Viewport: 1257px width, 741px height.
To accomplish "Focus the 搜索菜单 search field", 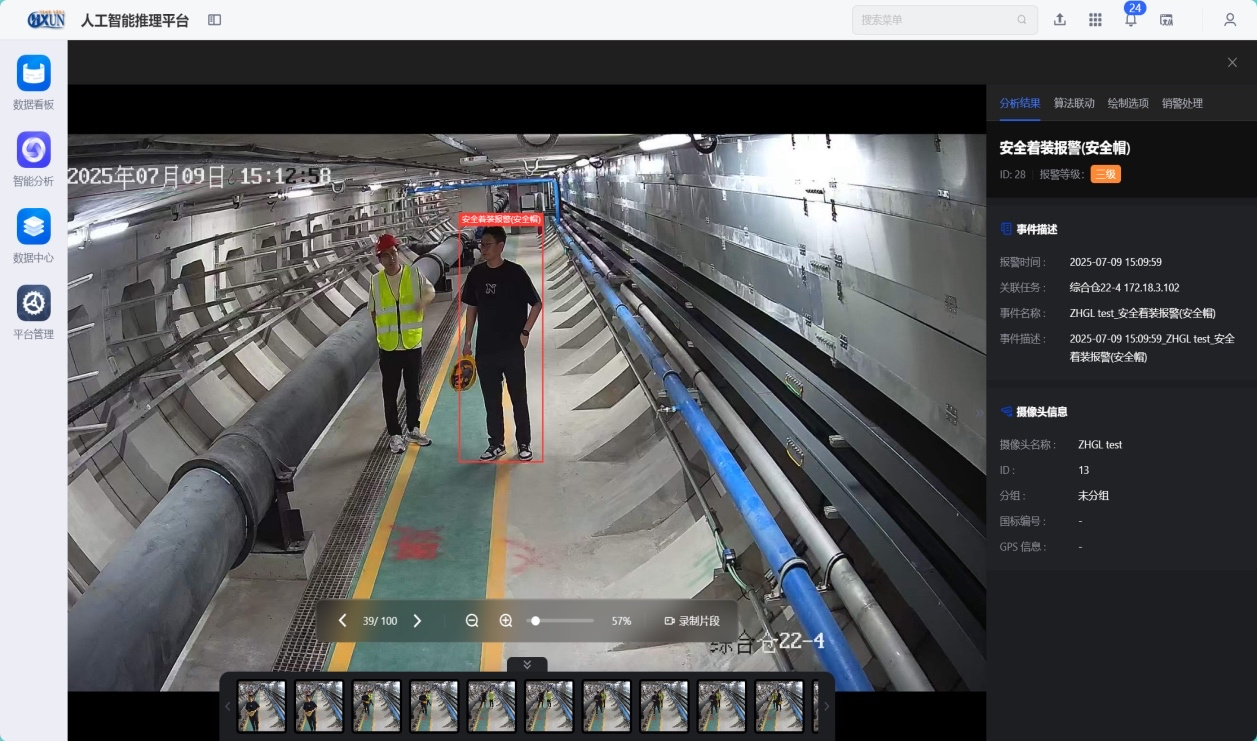I will (945, 20).
